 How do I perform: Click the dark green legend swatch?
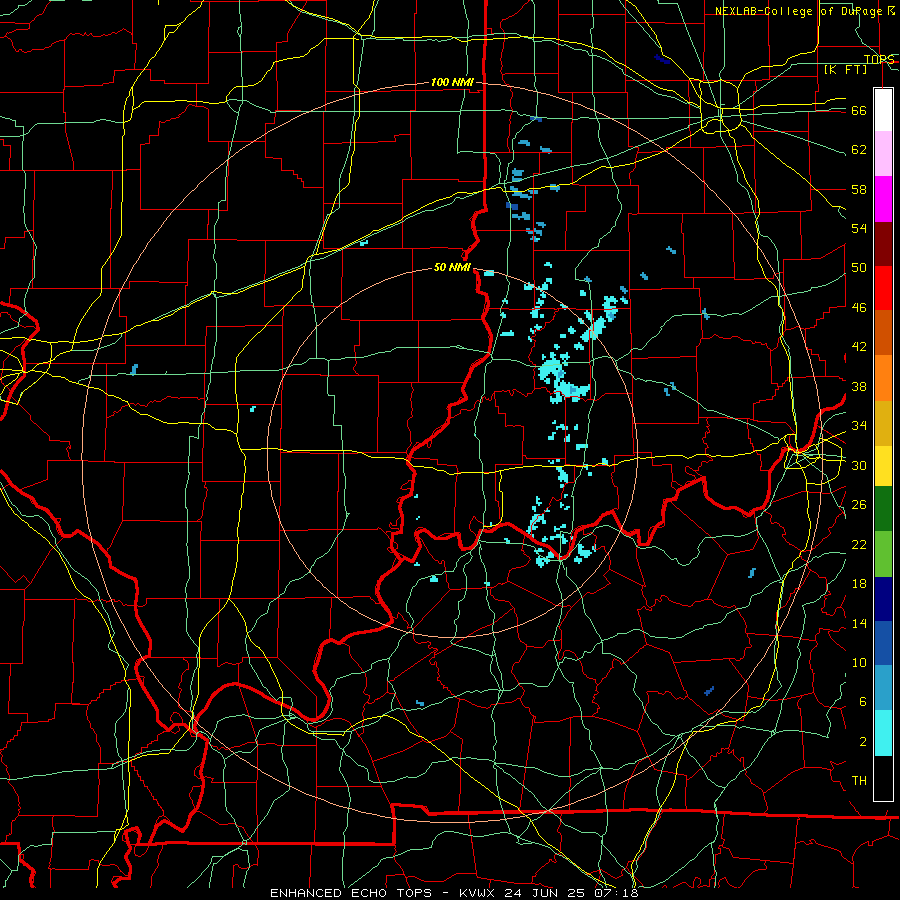(883, 509)
